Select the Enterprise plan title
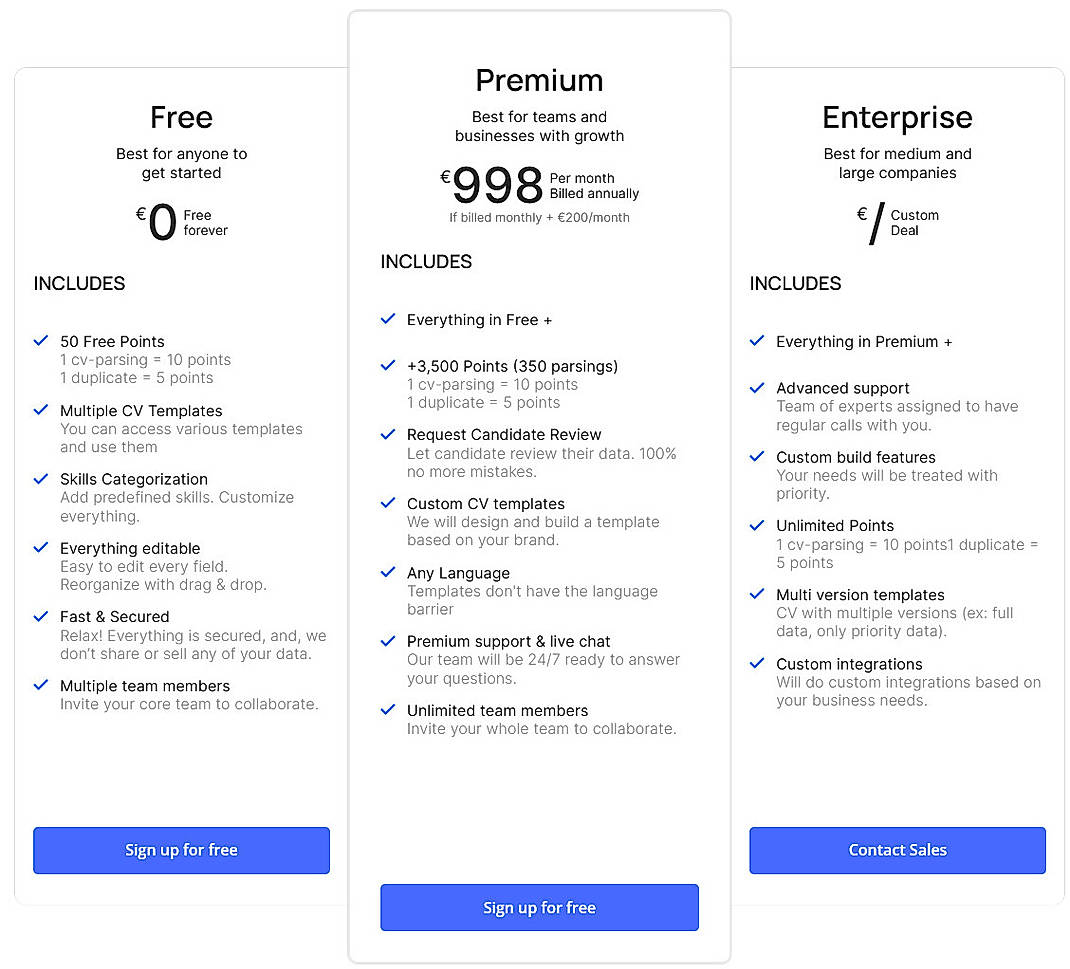Screen dimensions: 1070x969 [x=897, y=117]
